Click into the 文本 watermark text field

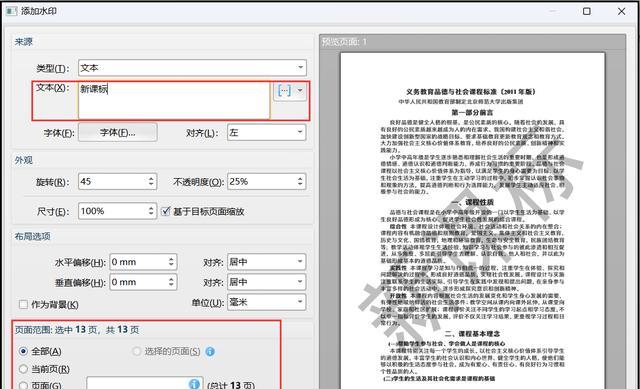tap(174, 101)
